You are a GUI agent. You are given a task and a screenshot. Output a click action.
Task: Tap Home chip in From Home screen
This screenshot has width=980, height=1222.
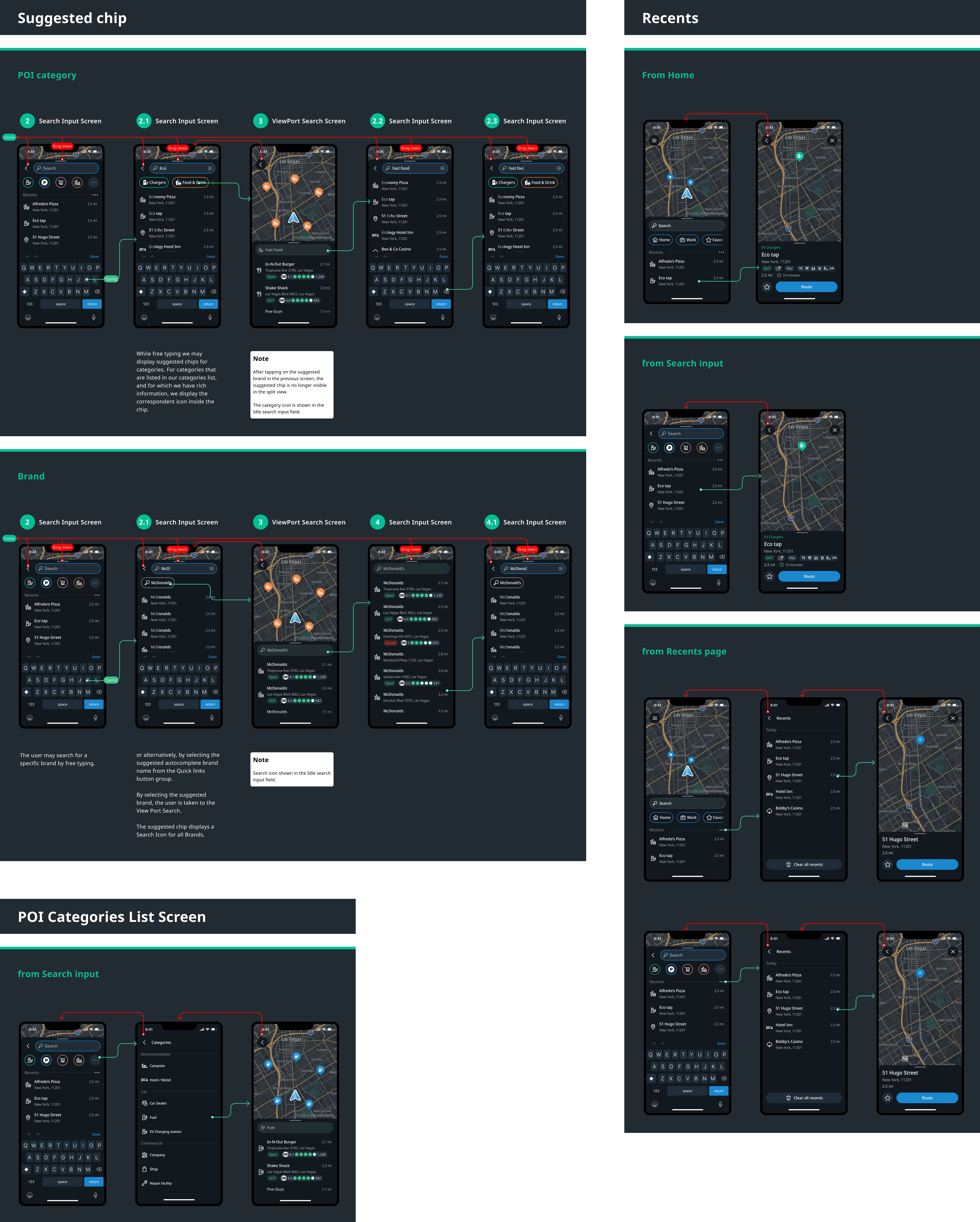point(661,240)
